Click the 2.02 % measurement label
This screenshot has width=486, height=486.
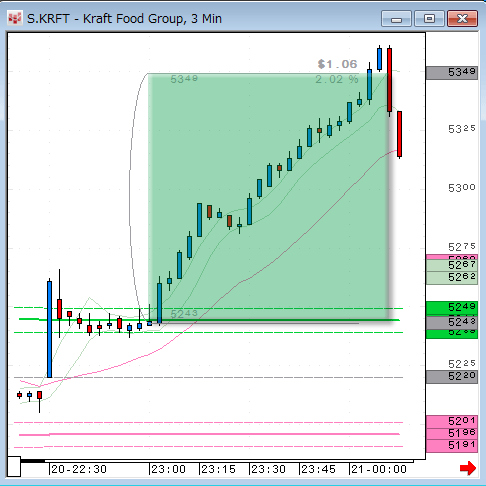pos(337,79)
